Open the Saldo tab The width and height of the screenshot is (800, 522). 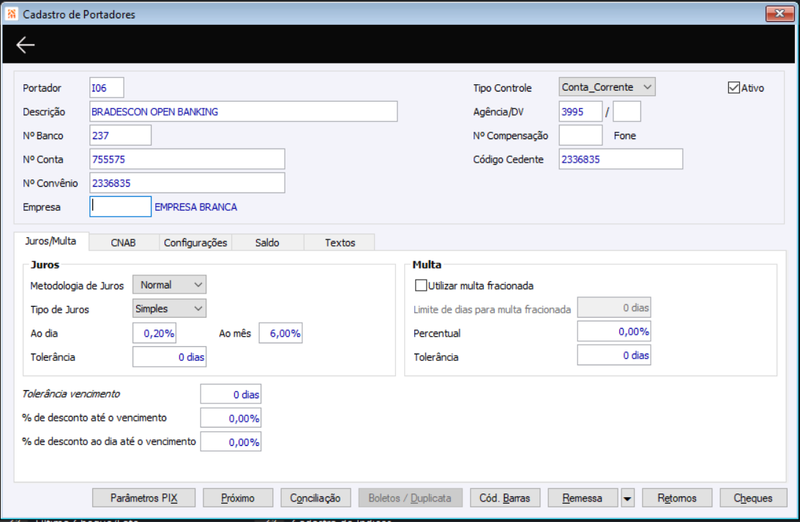click(x=267, y=242)
